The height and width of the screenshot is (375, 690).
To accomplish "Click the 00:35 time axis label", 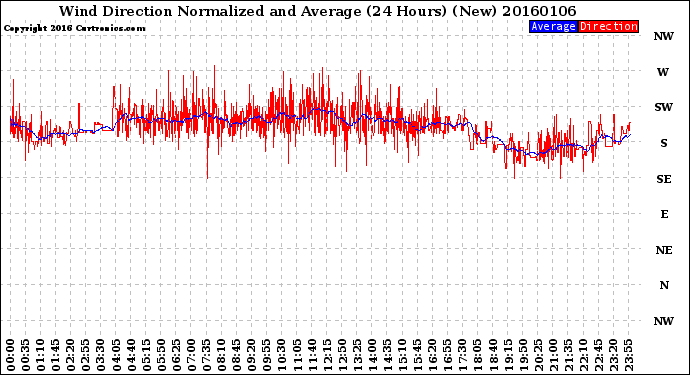I will tap(26, 355).
